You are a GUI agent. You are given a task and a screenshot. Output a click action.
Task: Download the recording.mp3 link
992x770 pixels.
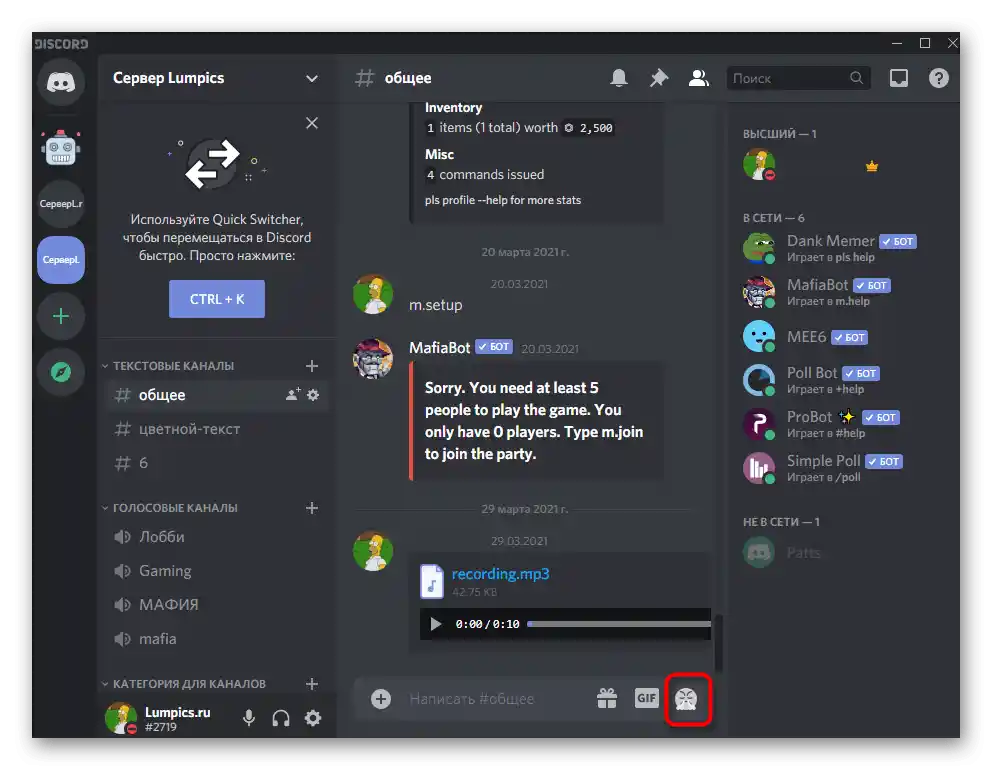(x=500, y=574)
